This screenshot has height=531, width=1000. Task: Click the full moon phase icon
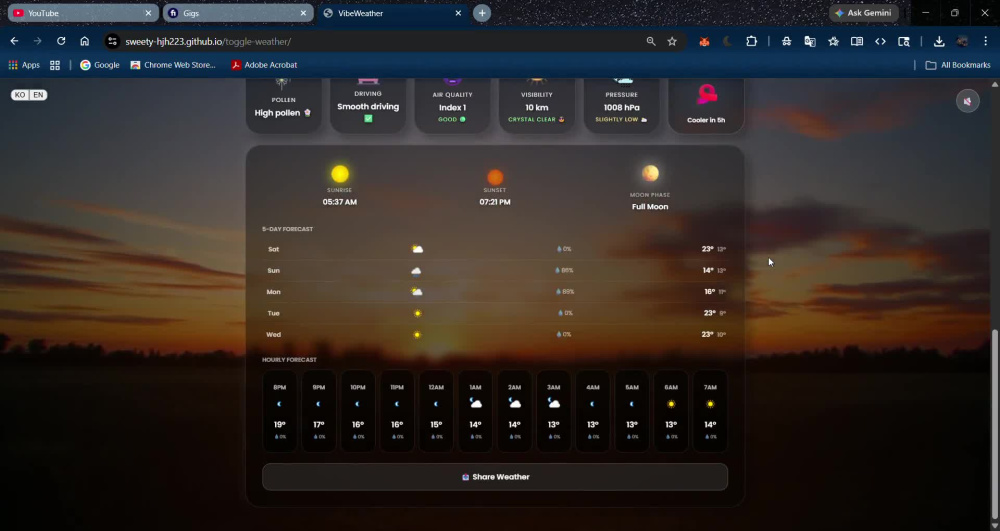point(650,173)
